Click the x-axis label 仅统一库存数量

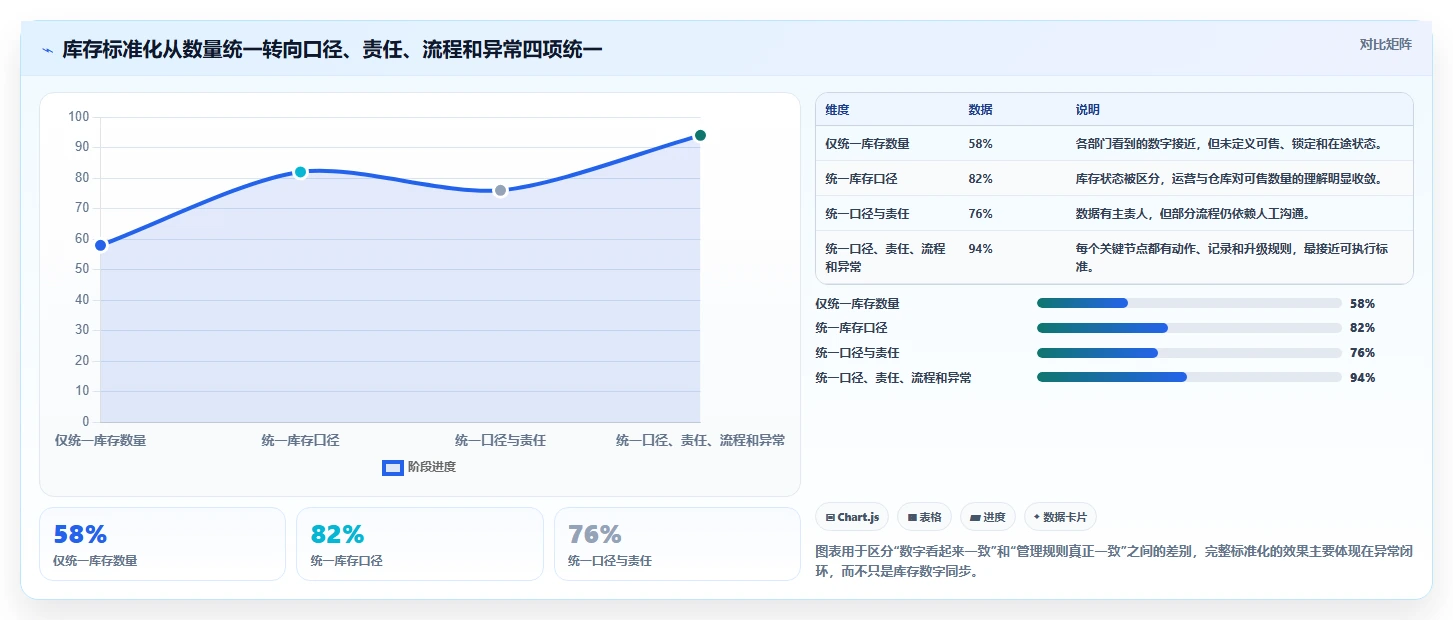pos(100,440)
